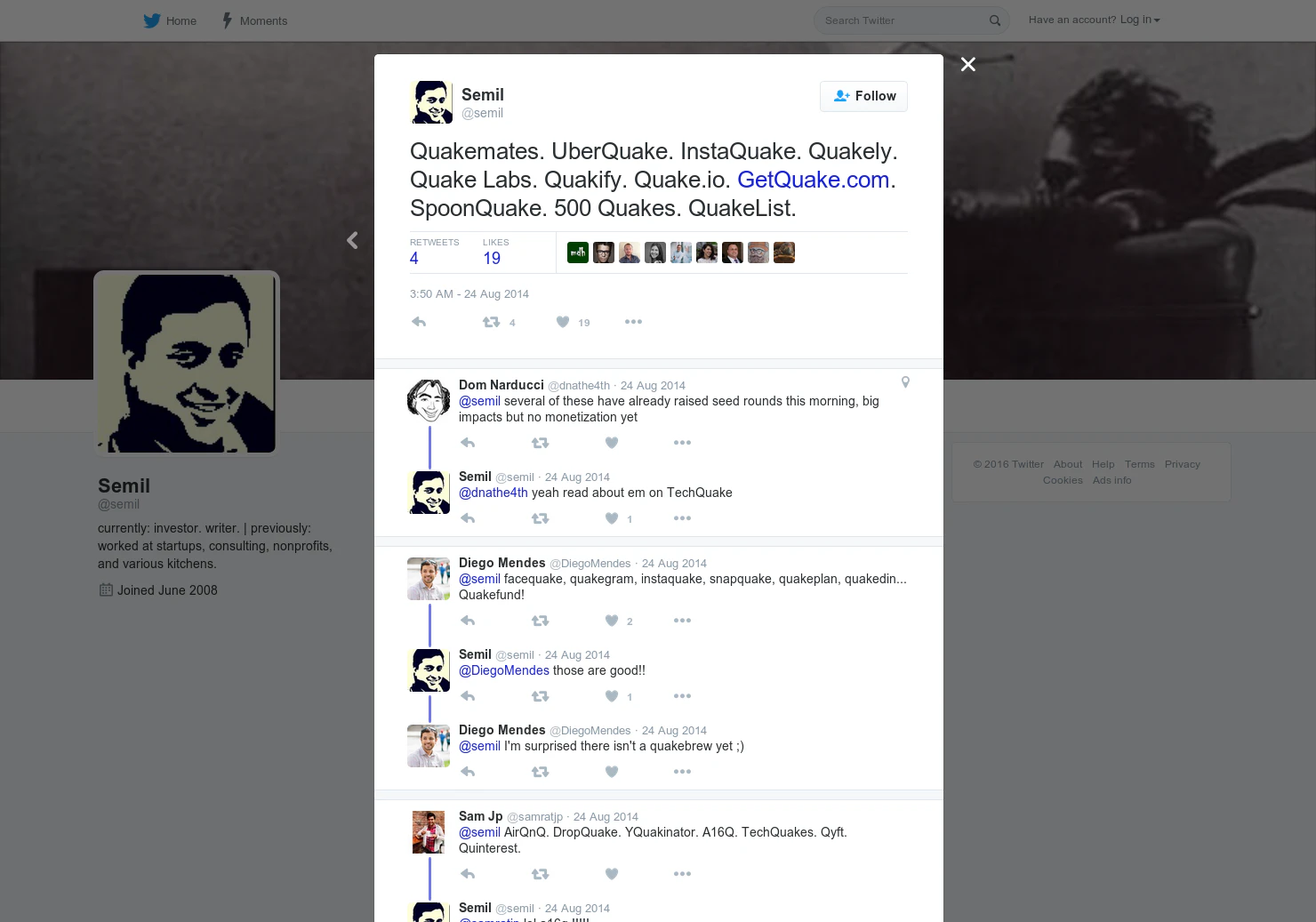Open the About footer link

click(1068, 464)
